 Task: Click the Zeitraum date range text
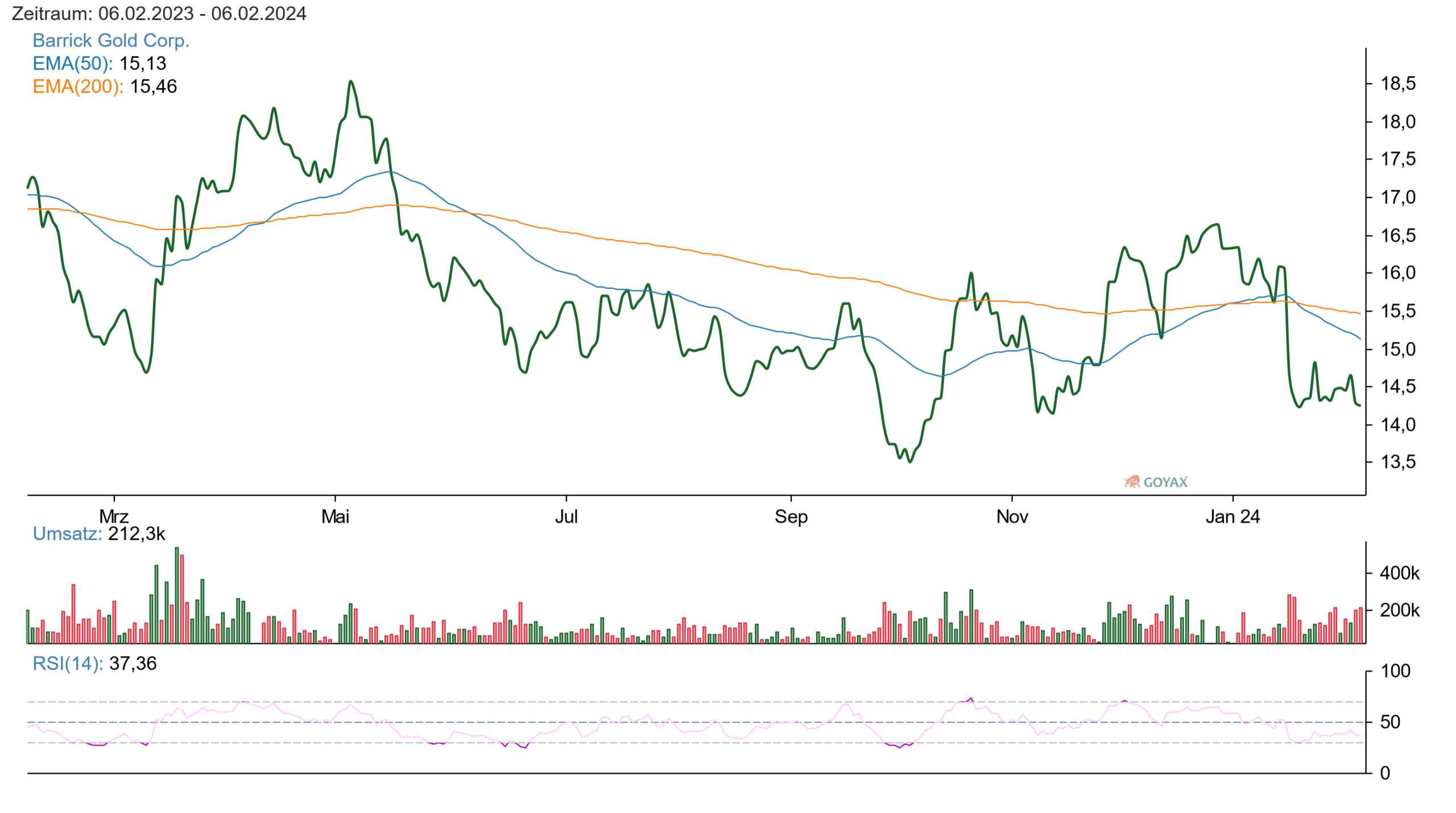pos(159,14)
